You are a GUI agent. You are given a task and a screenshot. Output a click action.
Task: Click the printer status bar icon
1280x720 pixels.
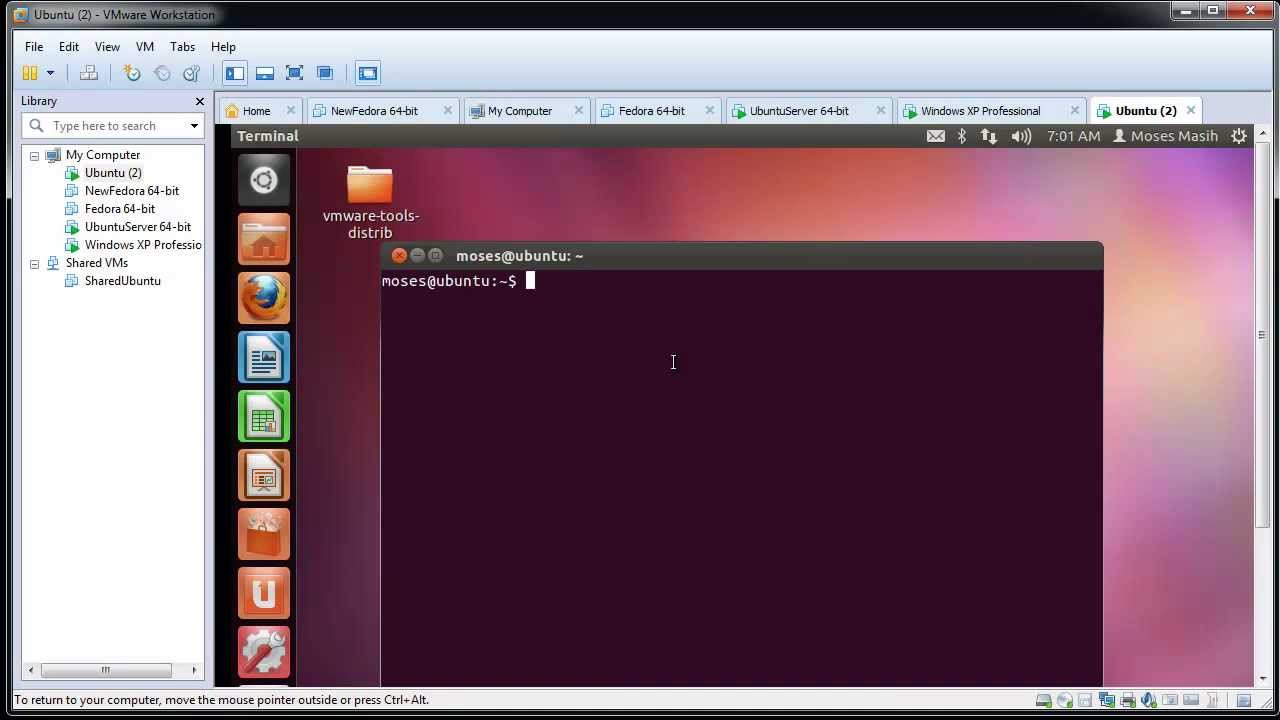[x=1128, y=700]
